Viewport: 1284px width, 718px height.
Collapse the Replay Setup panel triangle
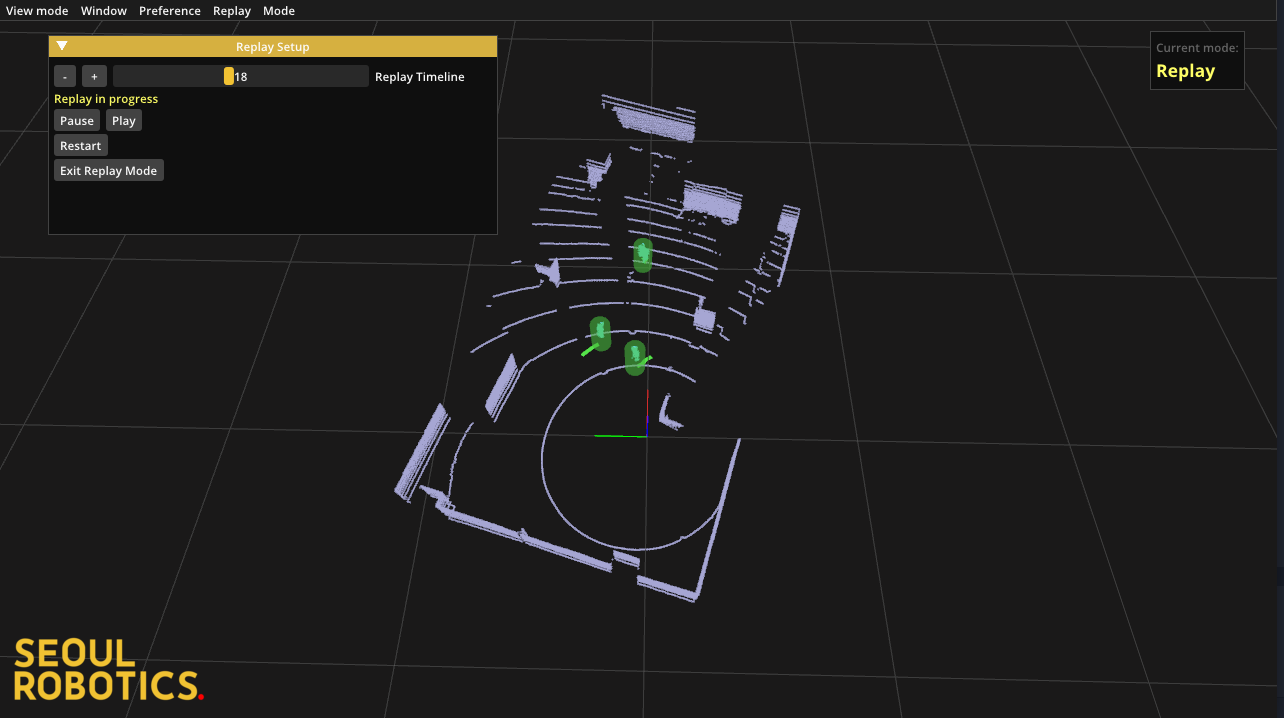pyautogui.click(x=62, y=46)
